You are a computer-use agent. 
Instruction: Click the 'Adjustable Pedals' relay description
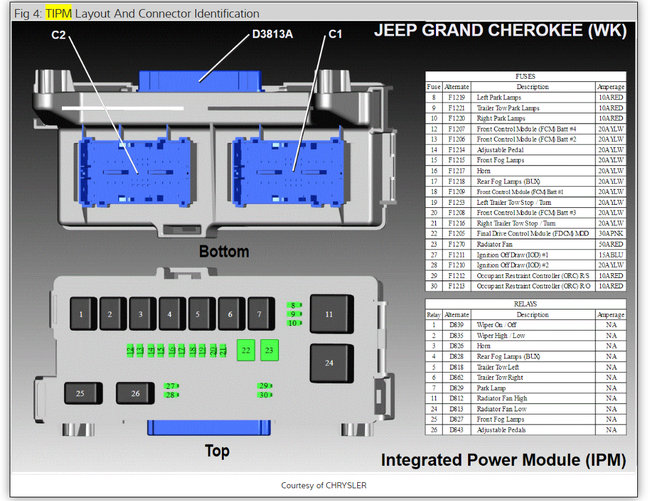501,430
